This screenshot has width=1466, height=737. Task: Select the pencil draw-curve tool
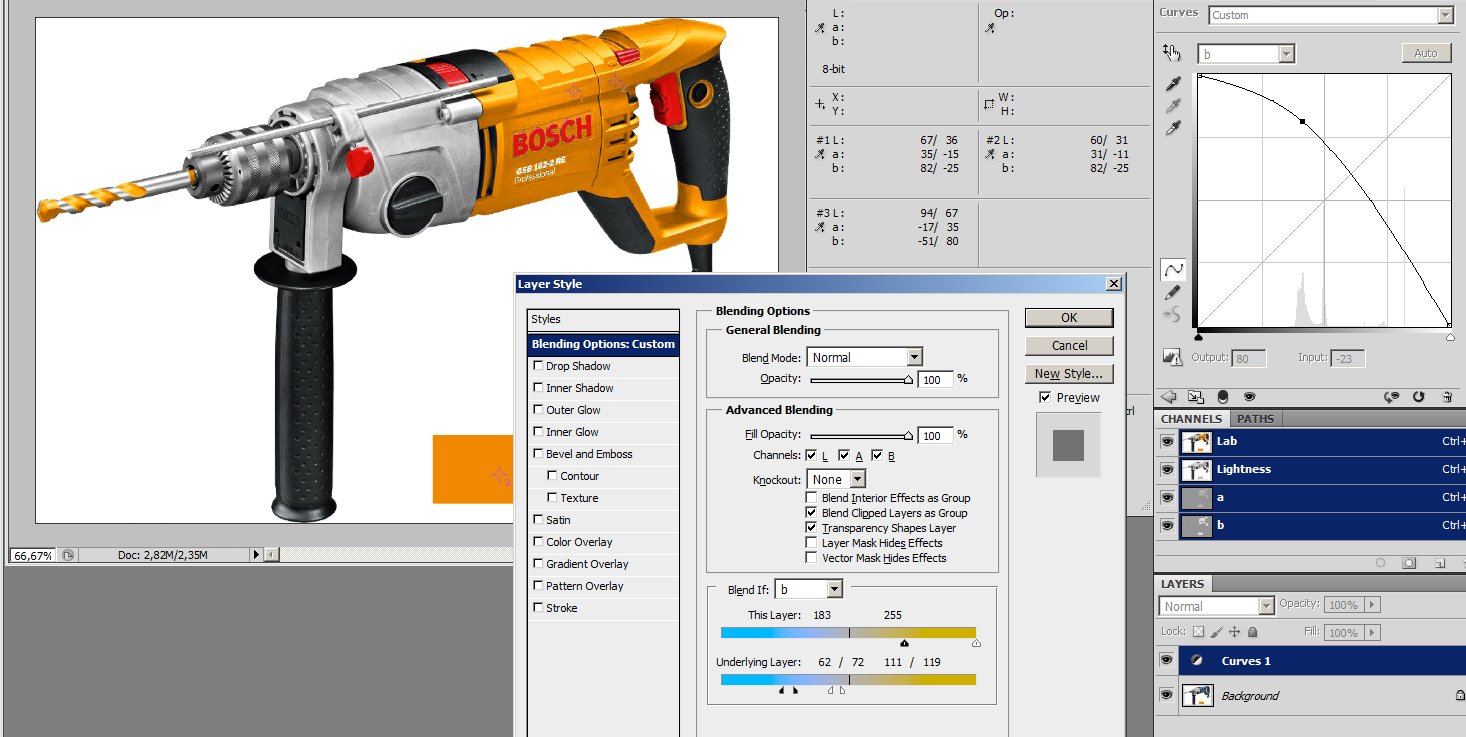[x=1173, y=293]
